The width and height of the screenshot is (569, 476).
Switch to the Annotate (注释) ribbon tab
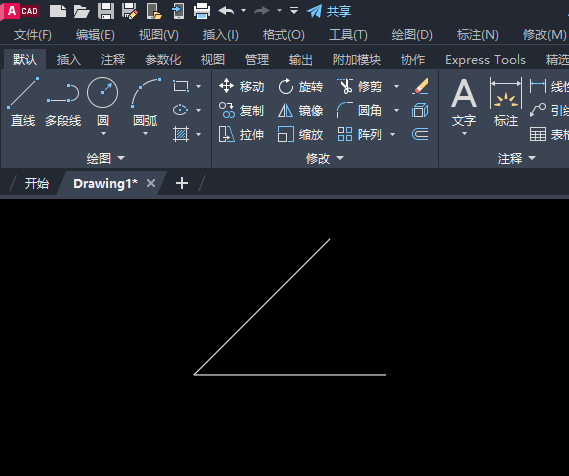[113, 60]
